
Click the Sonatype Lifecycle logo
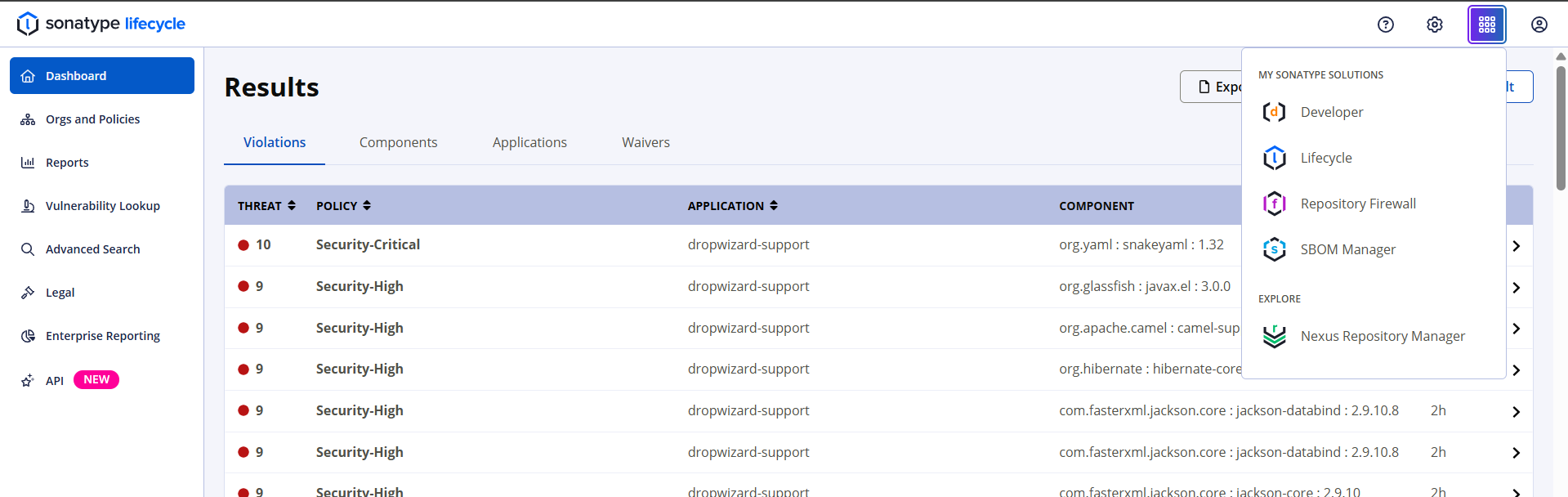(101, 24)
